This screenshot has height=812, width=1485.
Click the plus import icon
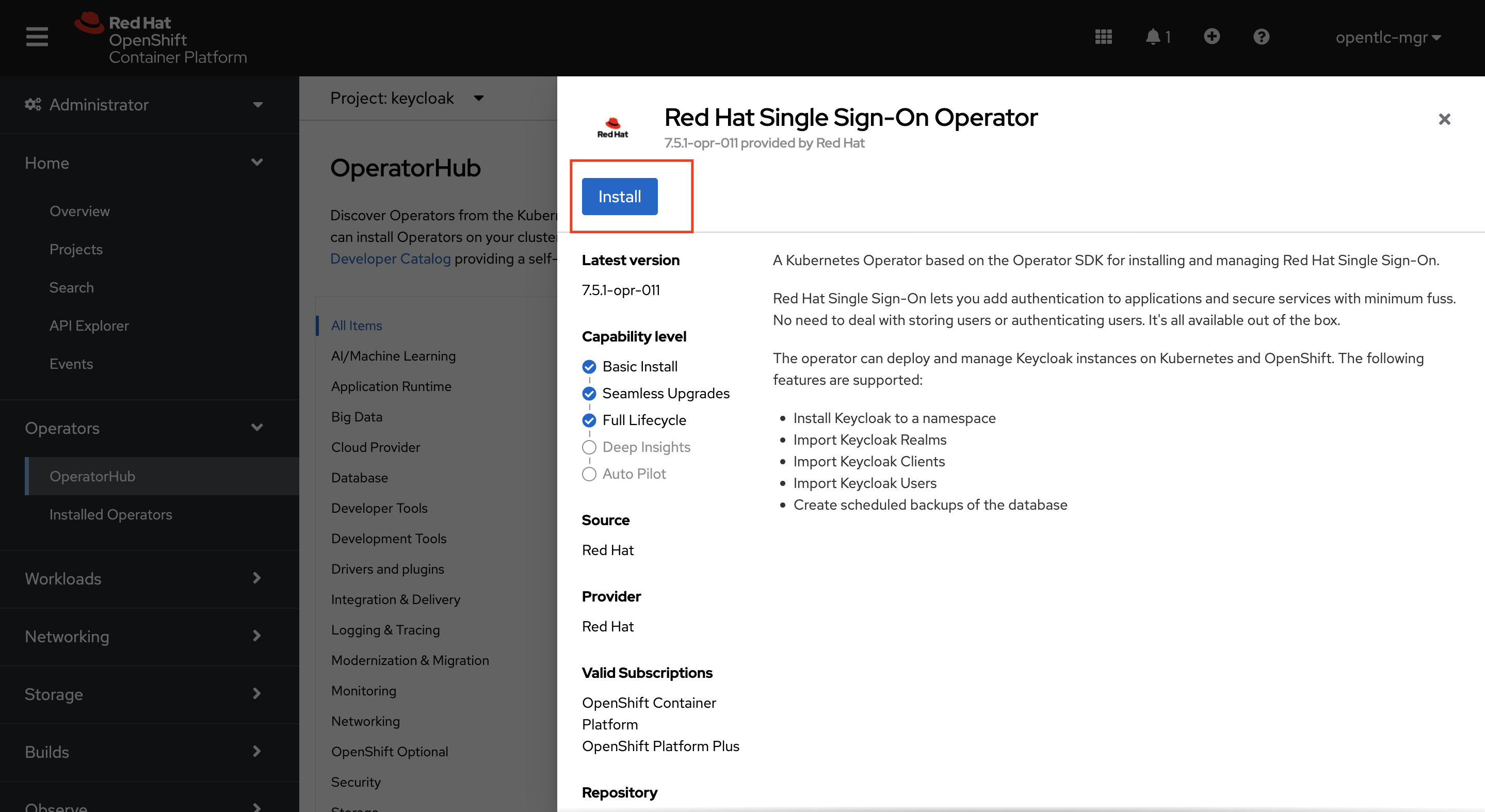pyautogui.click(x=1212, y=36)
